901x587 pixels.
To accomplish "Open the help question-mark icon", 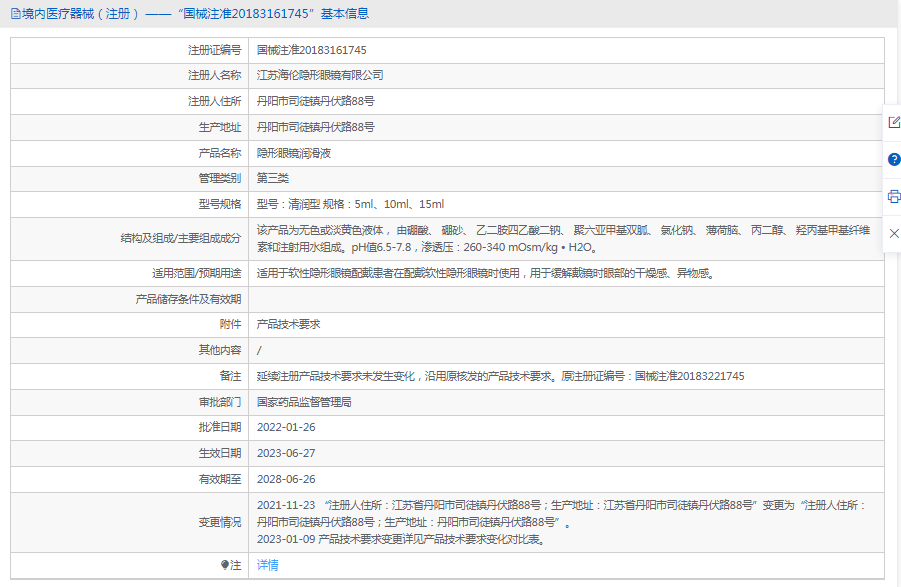I will [x=894, y=160].
